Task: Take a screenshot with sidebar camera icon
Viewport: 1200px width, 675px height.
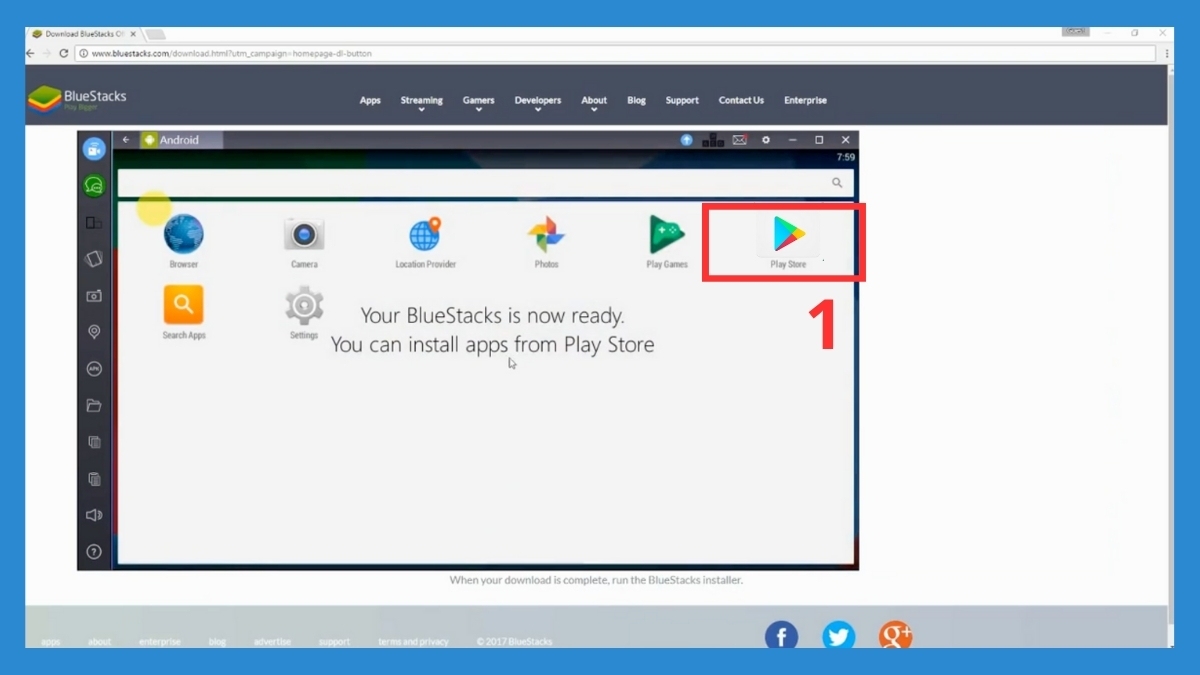Action: point(94,296)
